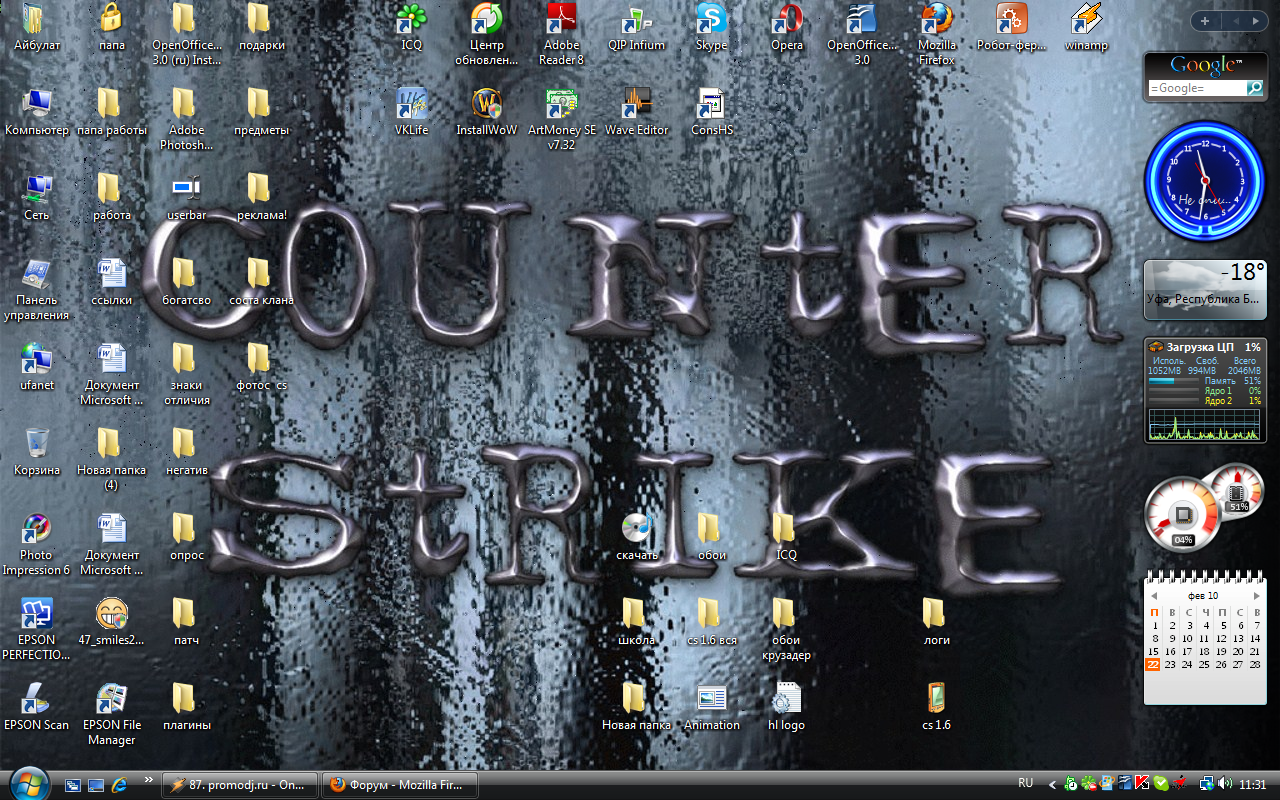1280x800 pixels.
Task: Select 47_smiles2 smiley file icon
Action: coord(111,613)
